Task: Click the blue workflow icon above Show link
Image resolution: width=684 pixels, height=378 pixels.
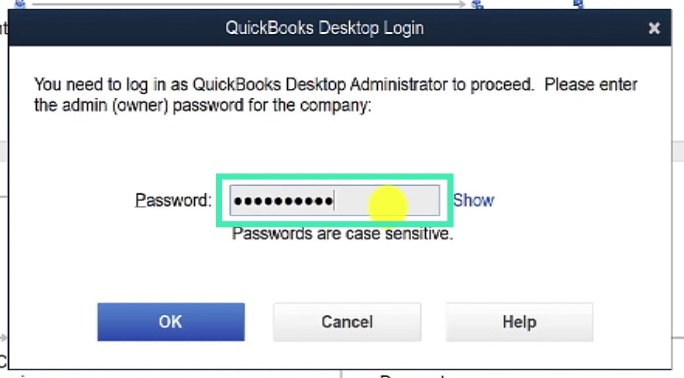Action: tap(478, 4)
